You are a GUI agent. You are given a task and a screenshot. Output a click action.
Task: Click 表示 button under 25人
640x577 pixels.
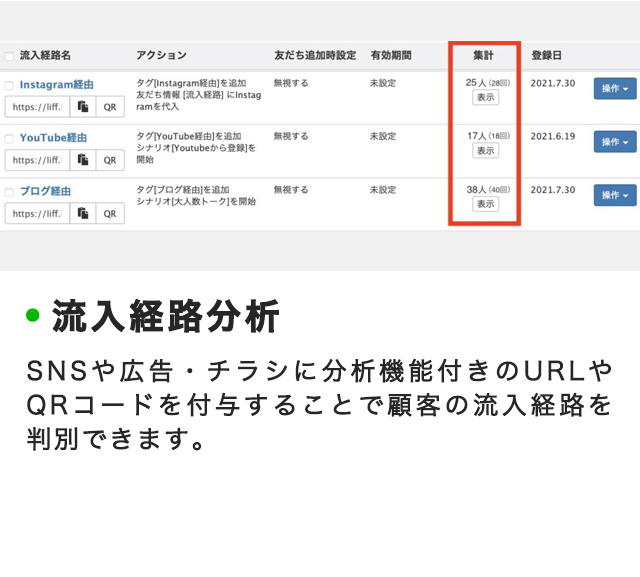[485, 98]
